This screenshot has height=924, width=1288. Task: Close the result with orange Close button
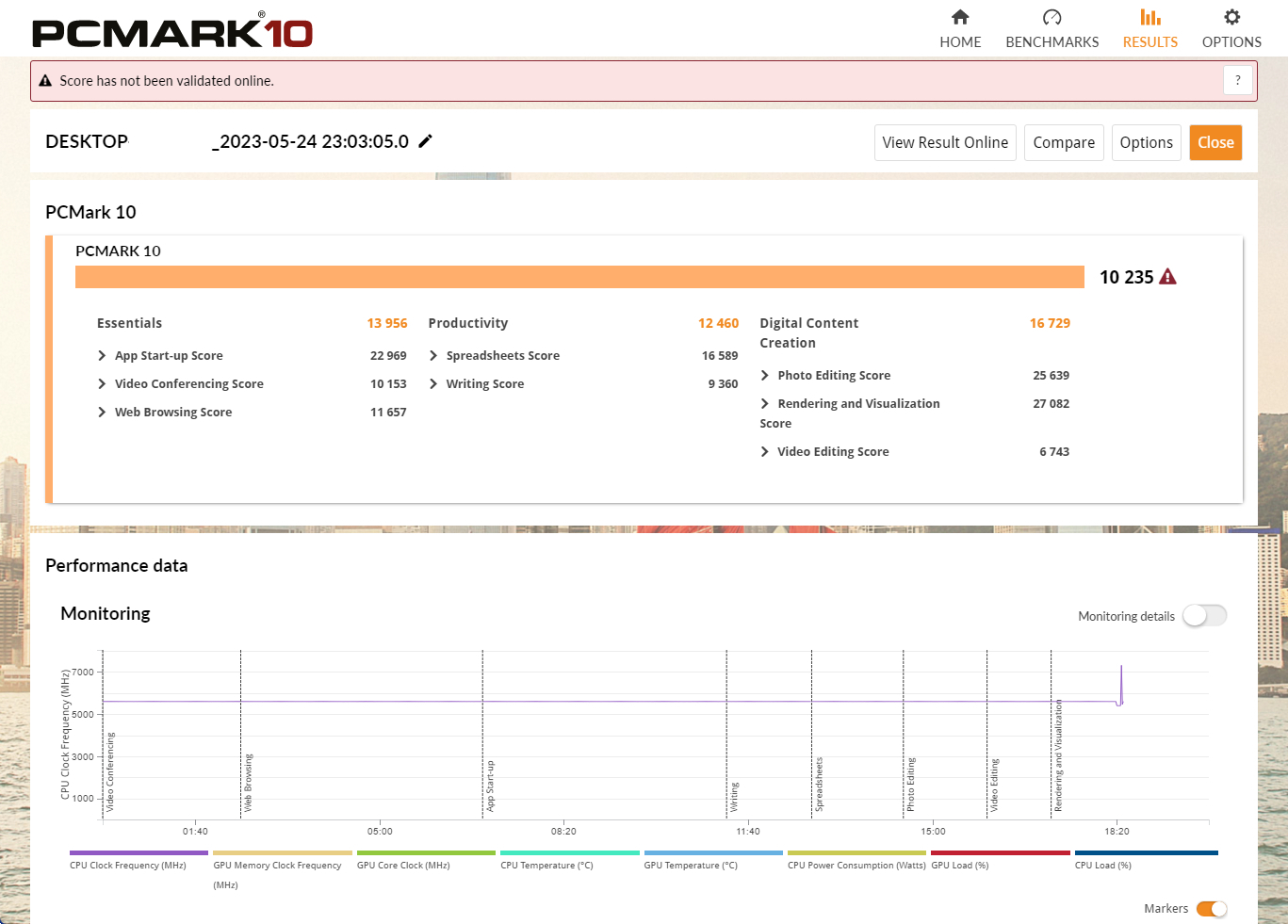pyautogui.click(x=1215, y=142)
